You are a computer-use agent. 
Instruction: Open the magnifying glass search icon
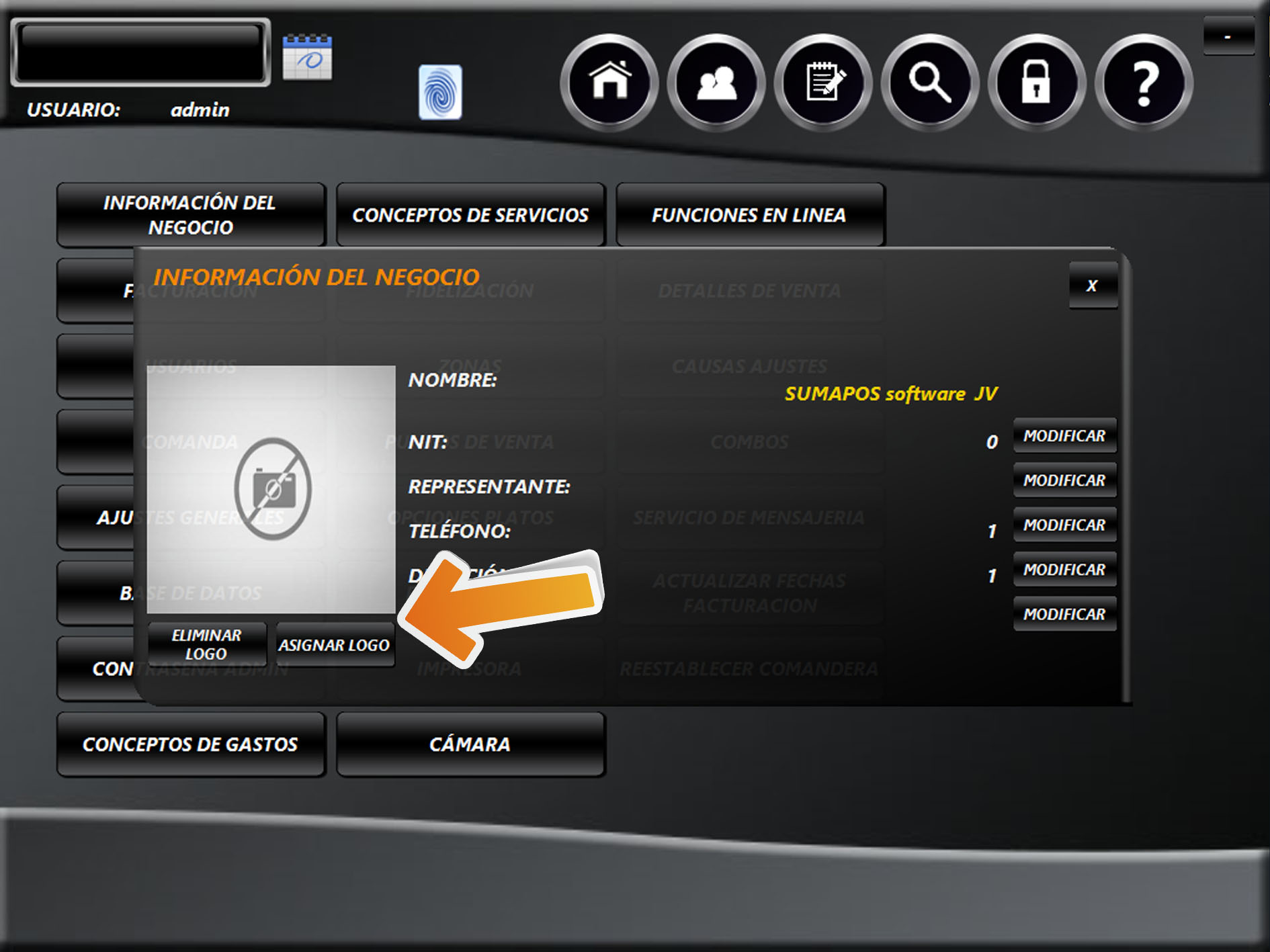(x=930, y=83)
